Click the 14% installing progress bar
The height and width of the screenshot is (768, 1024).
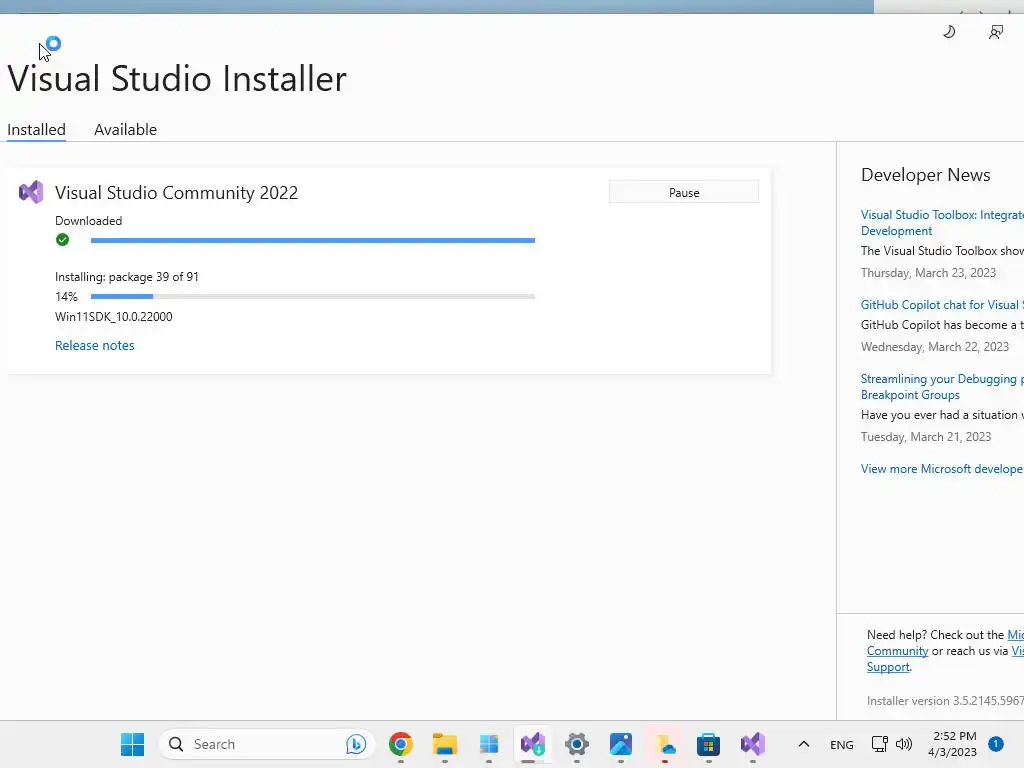(313, 296)
